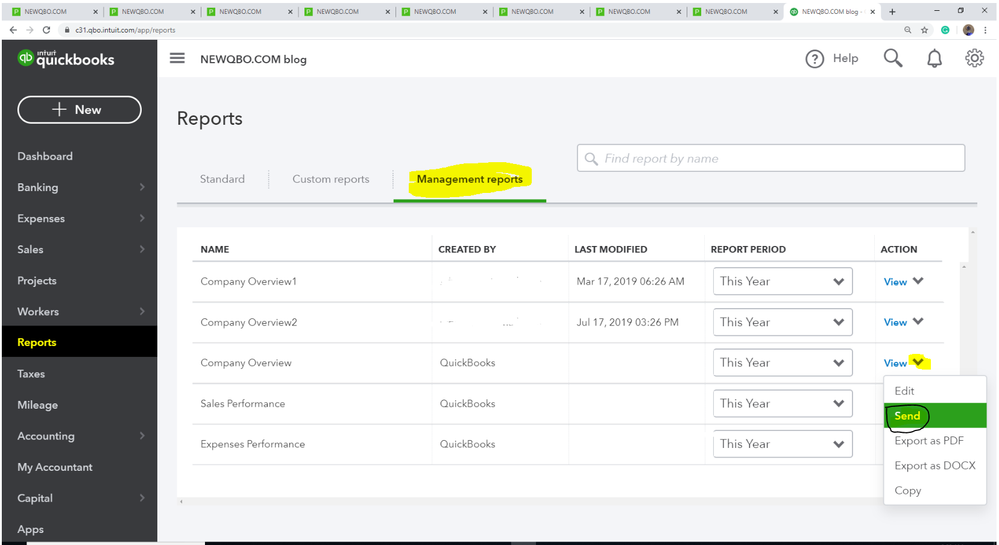Image resolution: width=999 pixels, height=545 pixels.
Task: Open Apps in sidebar
Action: pos(31,529)
